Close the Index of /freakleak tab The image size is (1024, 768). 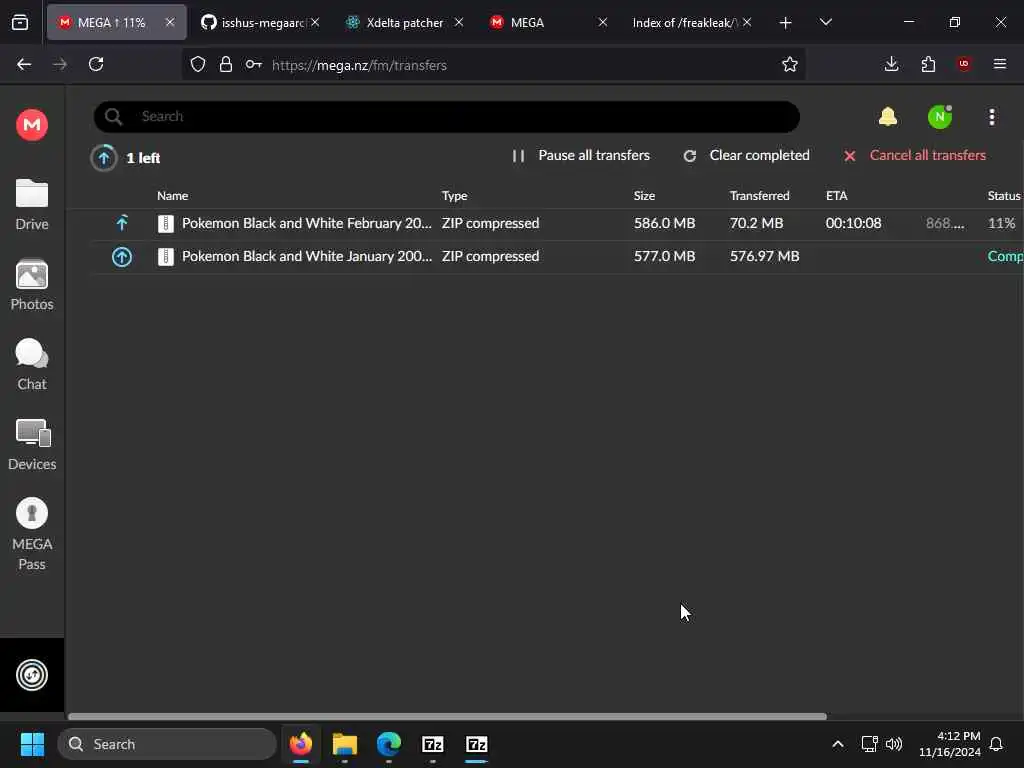pos(747,22)
